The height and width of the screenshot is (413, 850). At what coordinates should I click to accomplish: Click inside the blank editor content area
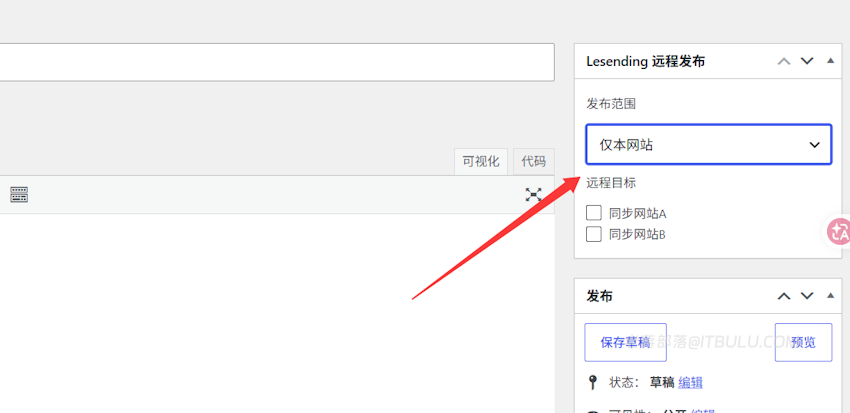276,313
